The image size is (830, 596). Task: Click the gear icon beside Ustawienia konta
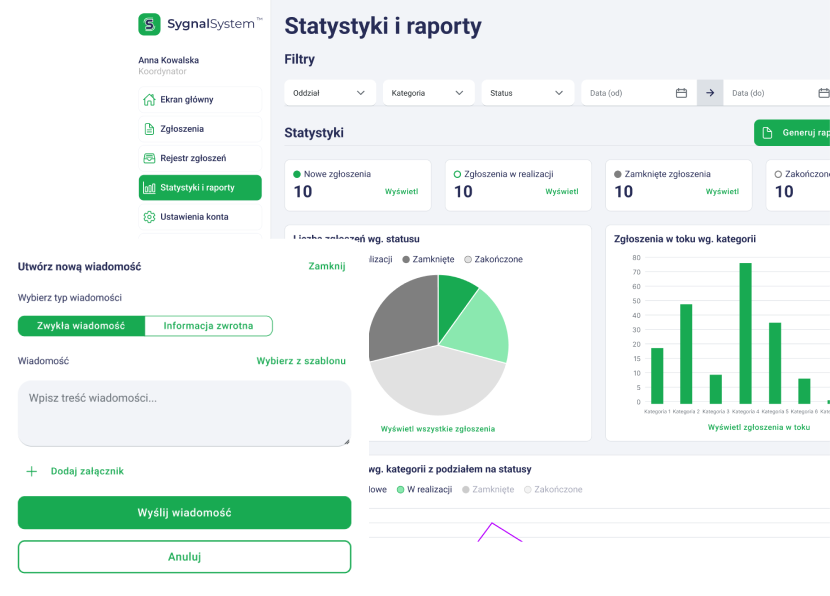pos(149,217)
